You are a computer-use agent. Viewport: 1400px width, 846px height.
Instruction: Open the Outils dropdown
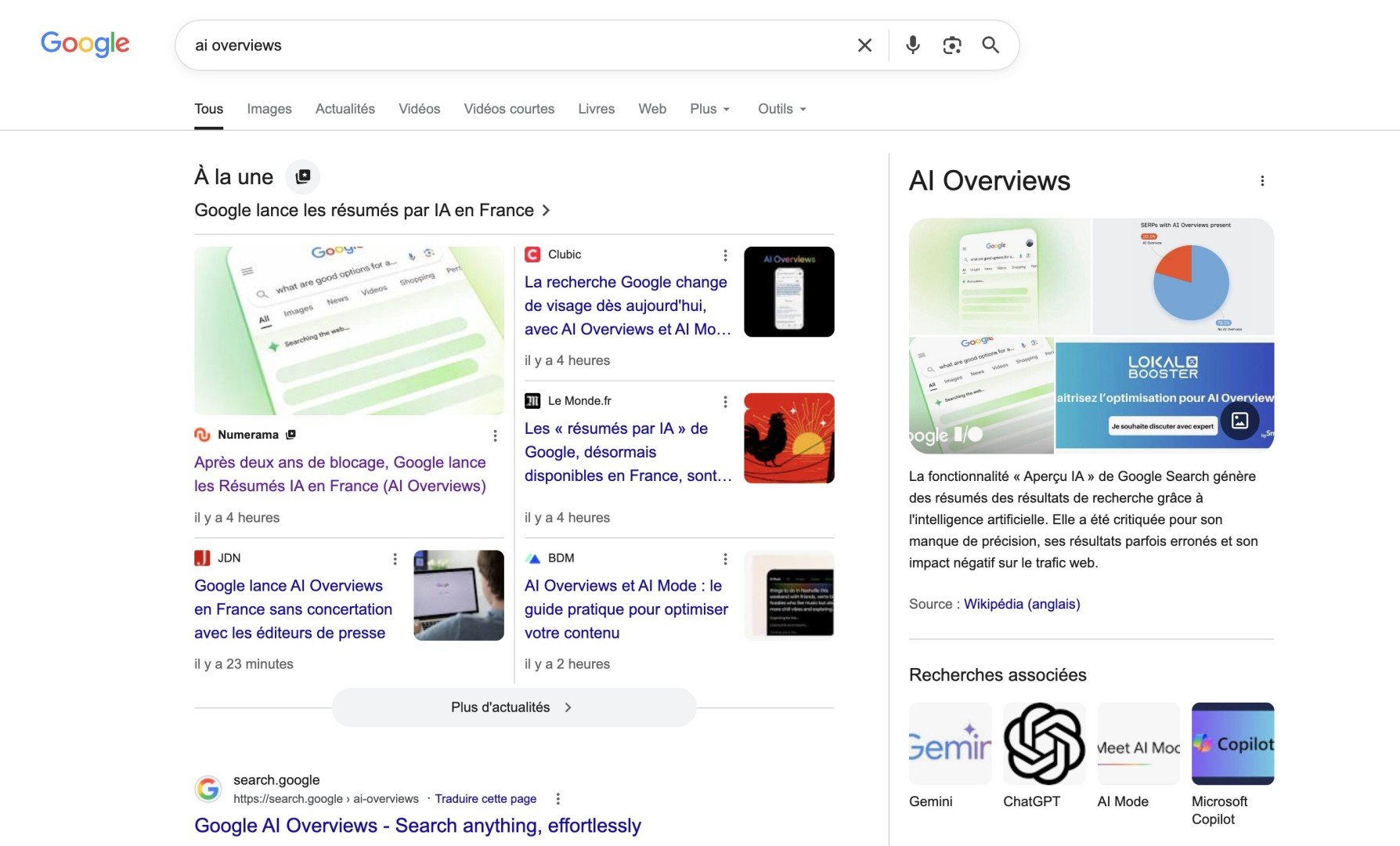pyautogui.click(x=781, y=109)
